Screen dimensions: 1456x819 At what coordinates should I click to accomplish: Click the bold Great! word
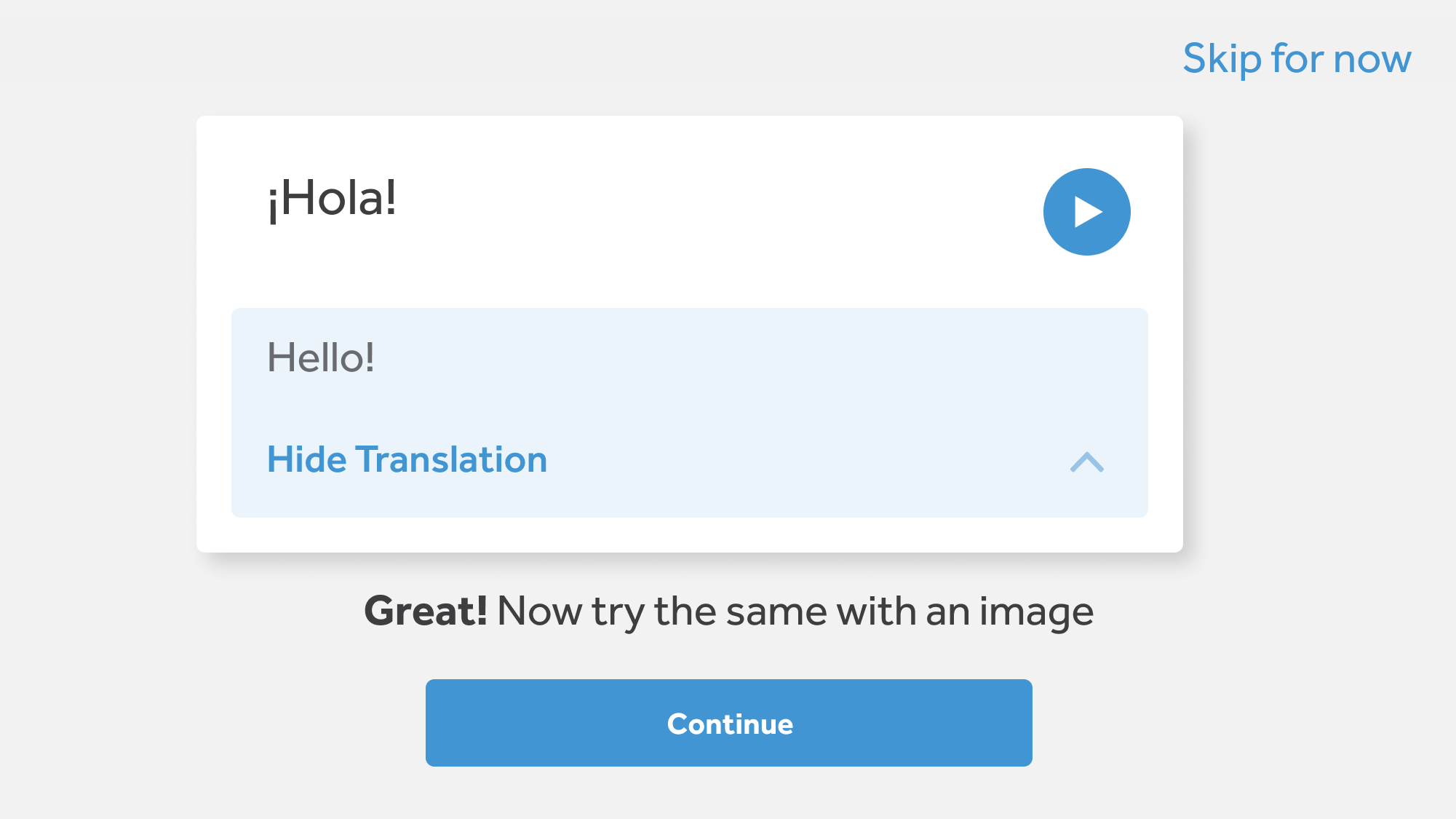click(x=426, y=611)
